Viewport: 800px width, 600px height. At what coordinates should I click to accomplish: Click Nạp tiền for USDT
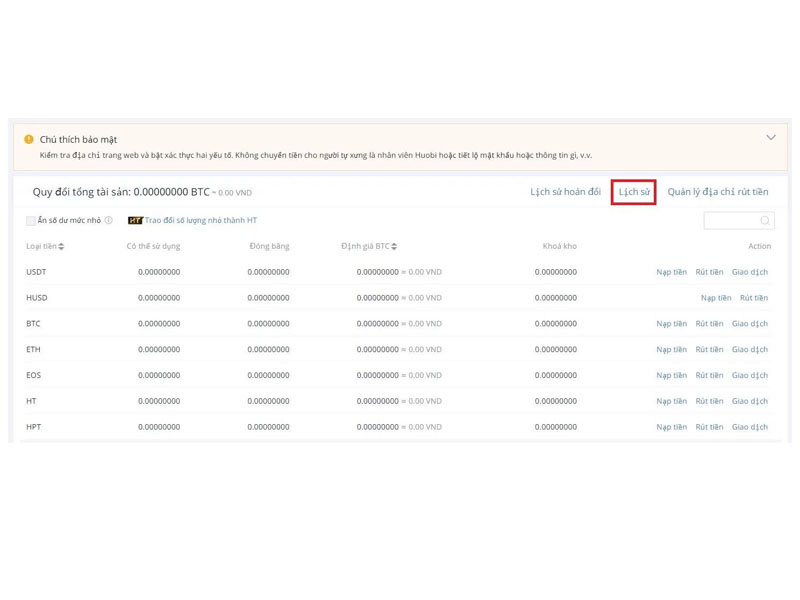[x=671, y=272]
